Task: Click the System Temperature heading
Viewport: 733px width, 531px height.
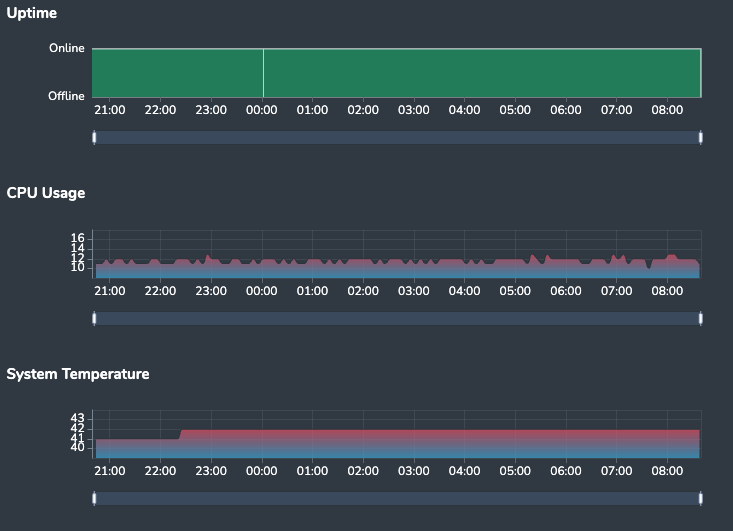Action: pyautogui.click(x=78, y=374)
